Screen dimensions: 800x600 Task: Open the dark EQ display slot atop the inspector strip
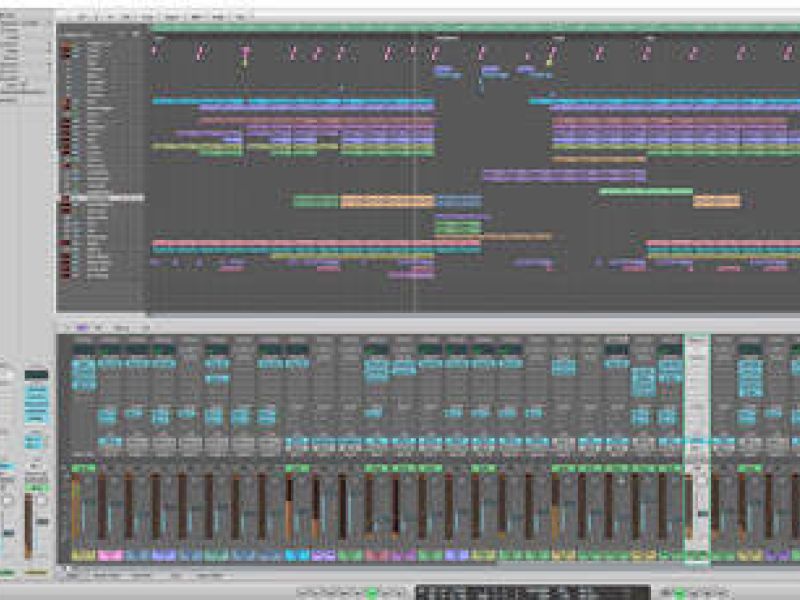(x=36, y=374)
